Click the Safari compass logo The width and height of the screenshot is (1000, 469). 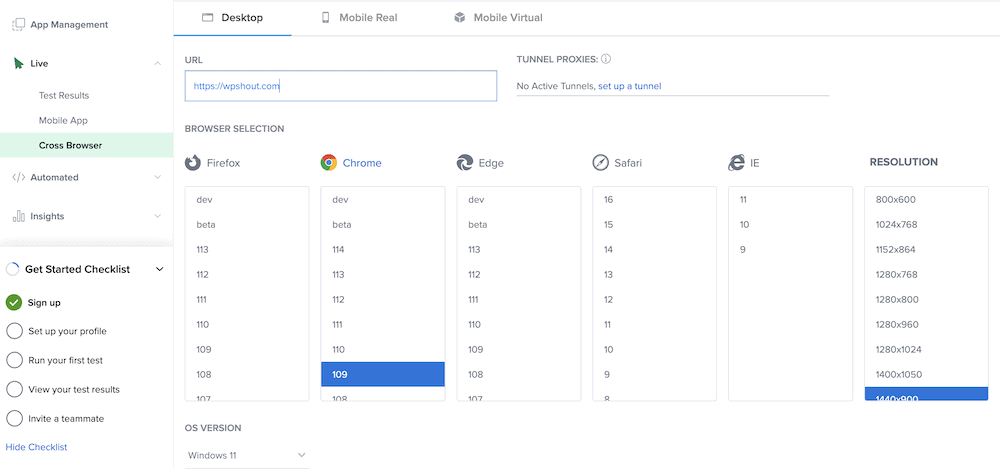(x=600, y=163)
